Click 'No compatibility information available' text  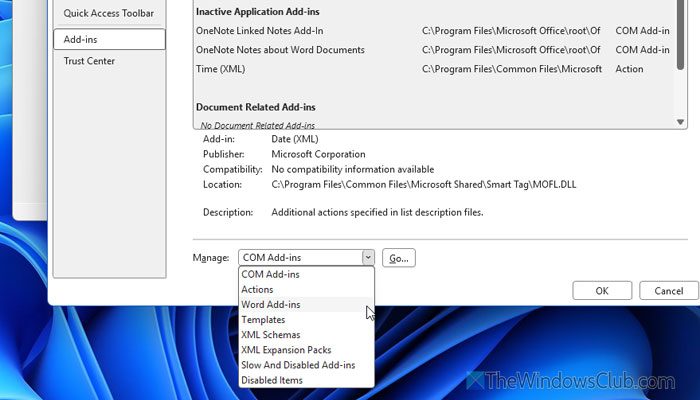[353, 169]
